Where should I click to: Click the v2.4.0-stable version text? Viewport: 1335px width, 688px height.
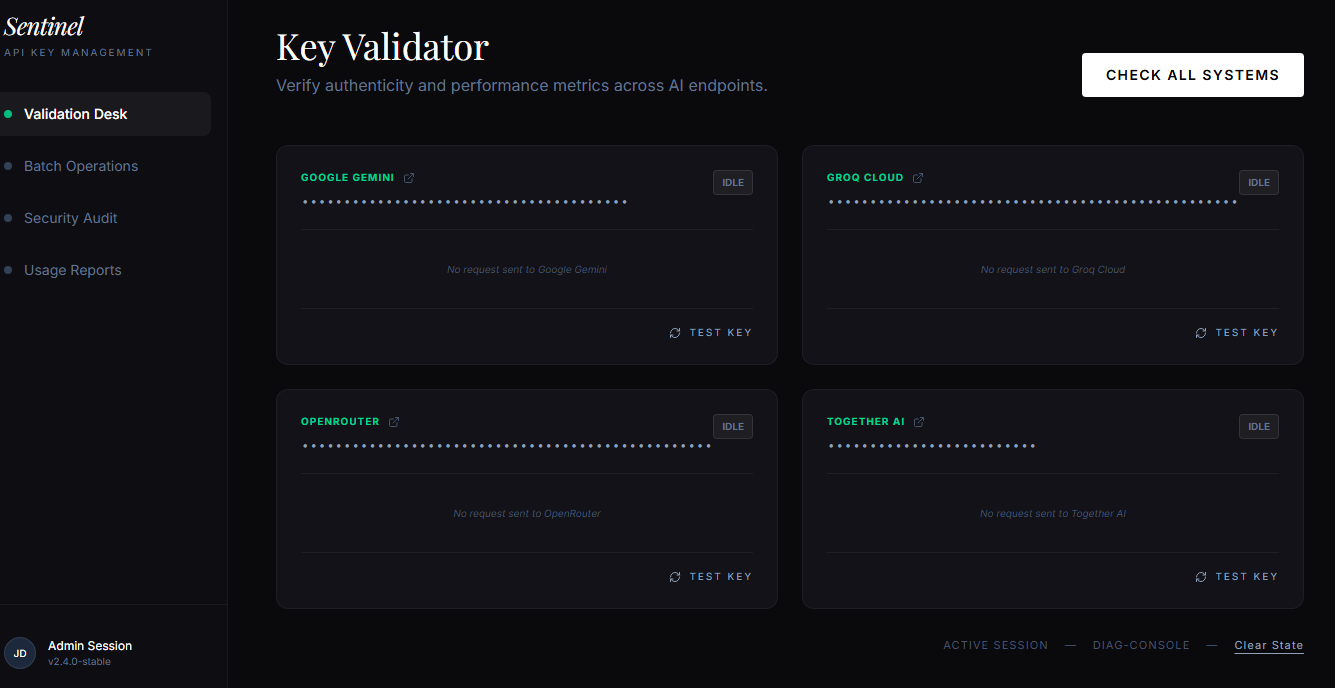80,662
